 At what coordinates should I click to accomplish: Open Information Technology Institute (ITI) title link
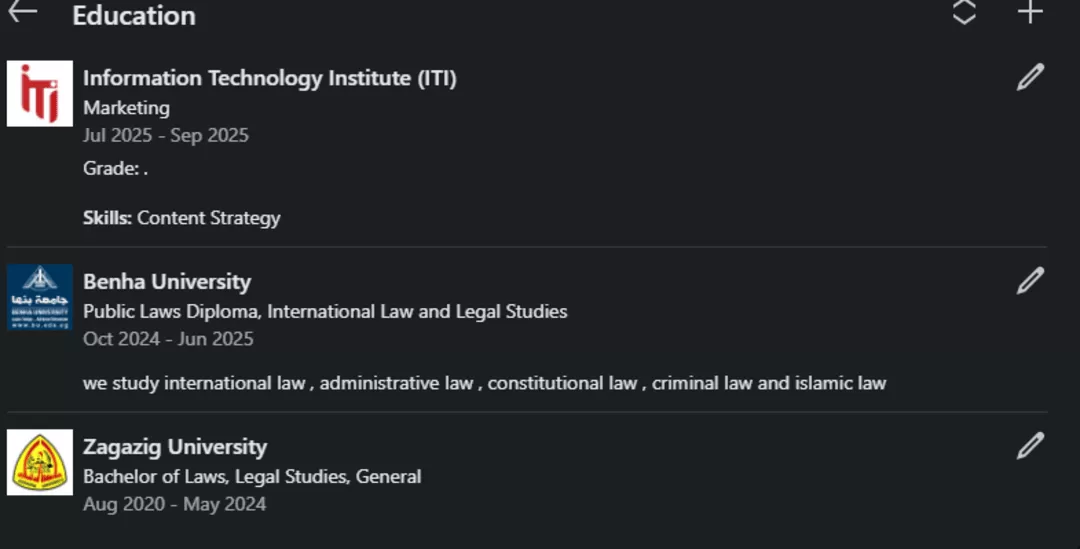coord(269,78)
